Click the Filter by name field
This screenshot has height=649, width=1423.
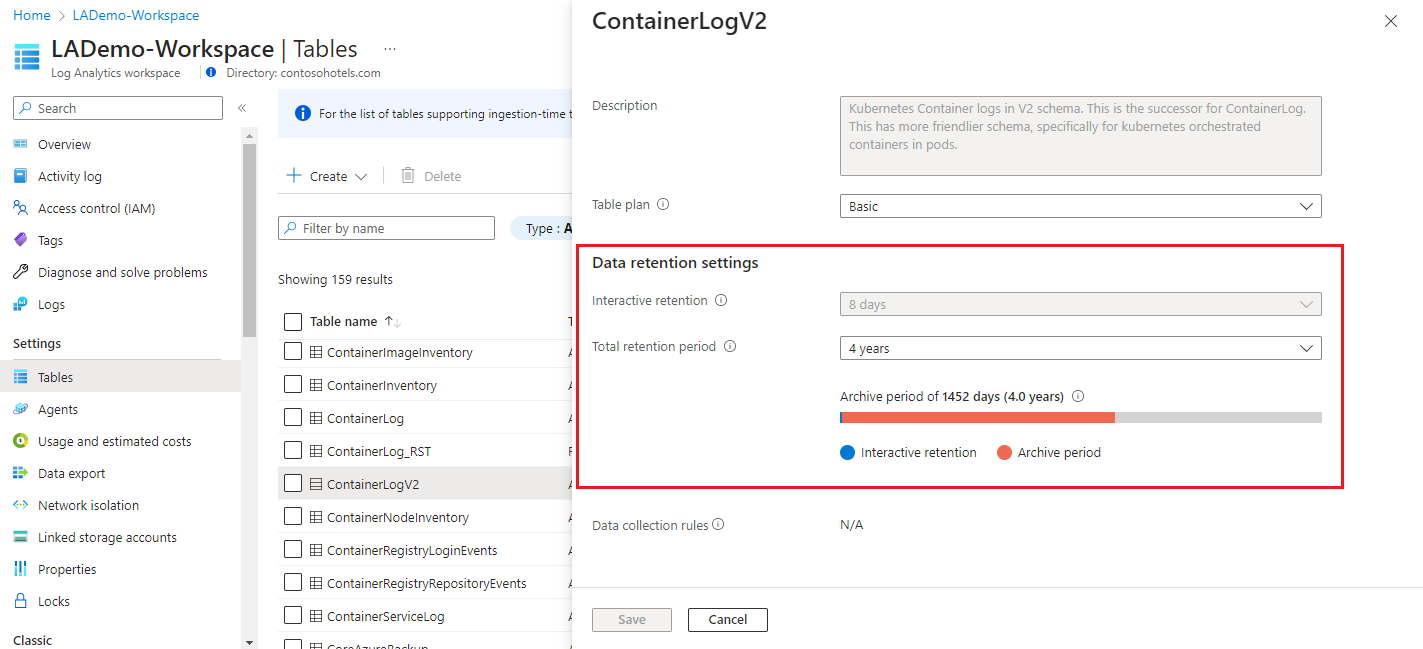pos(386,228)
